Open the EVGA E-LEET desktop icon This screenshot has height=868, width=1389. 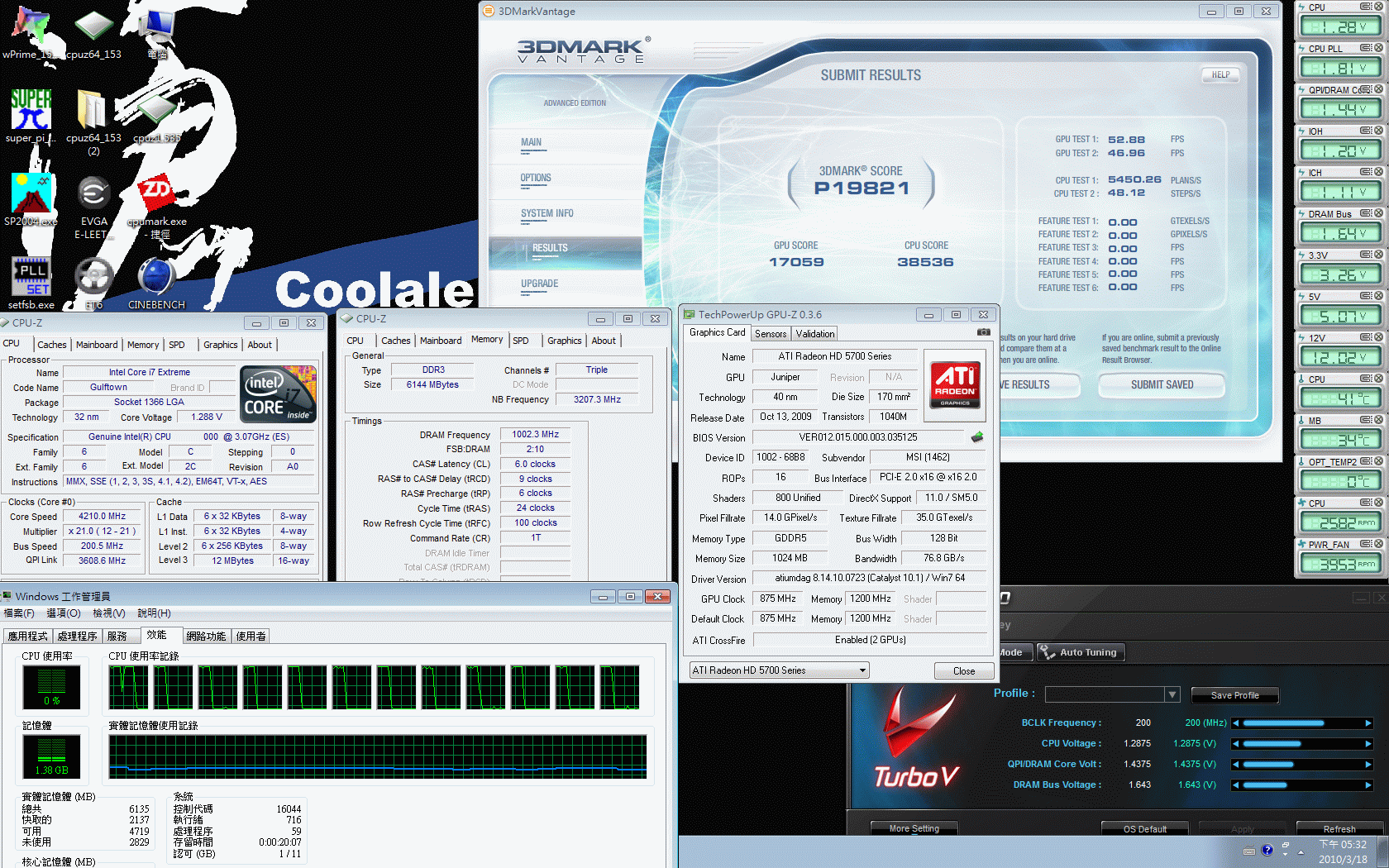[93, 206]
